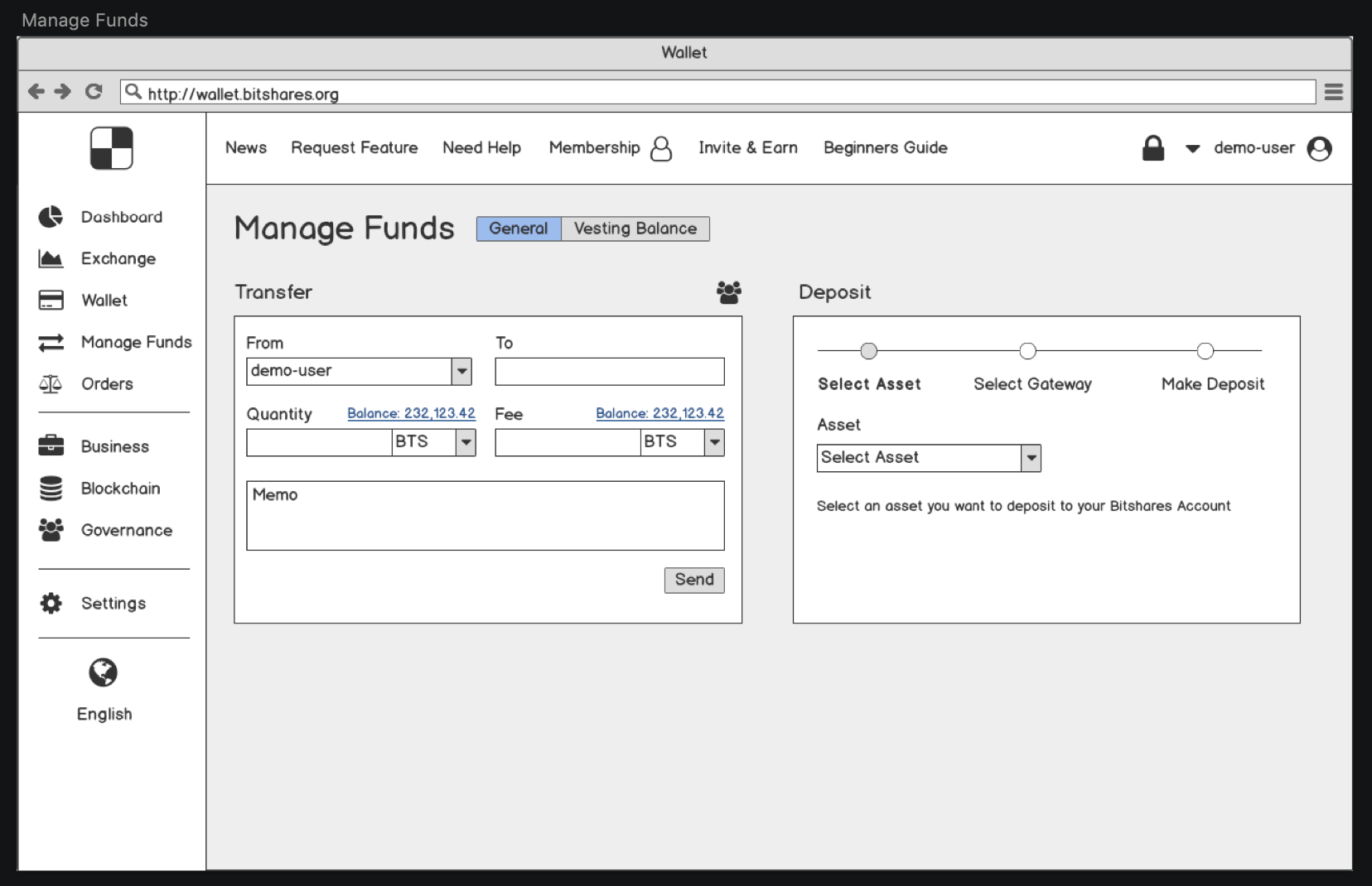The height and width of the screenshot is (886, 1372).
Task: Open Membership in top navigation
Action: (594, 147)
